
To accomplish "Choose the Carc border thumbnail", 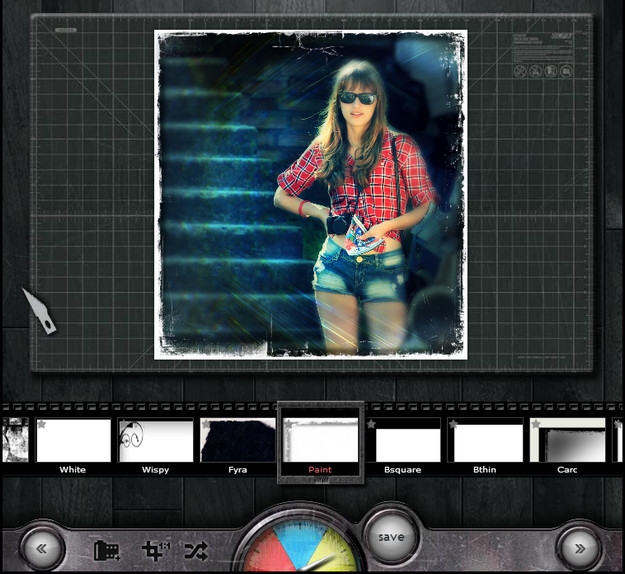I will [568, 440].
